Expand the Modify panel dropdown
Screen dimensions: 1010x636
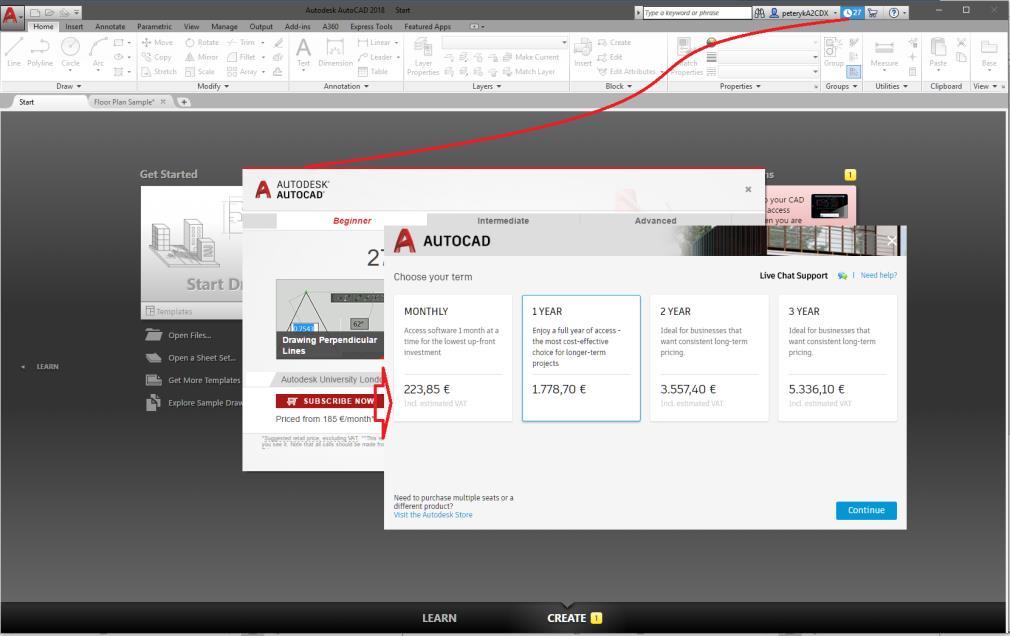(x=213, y=86)
